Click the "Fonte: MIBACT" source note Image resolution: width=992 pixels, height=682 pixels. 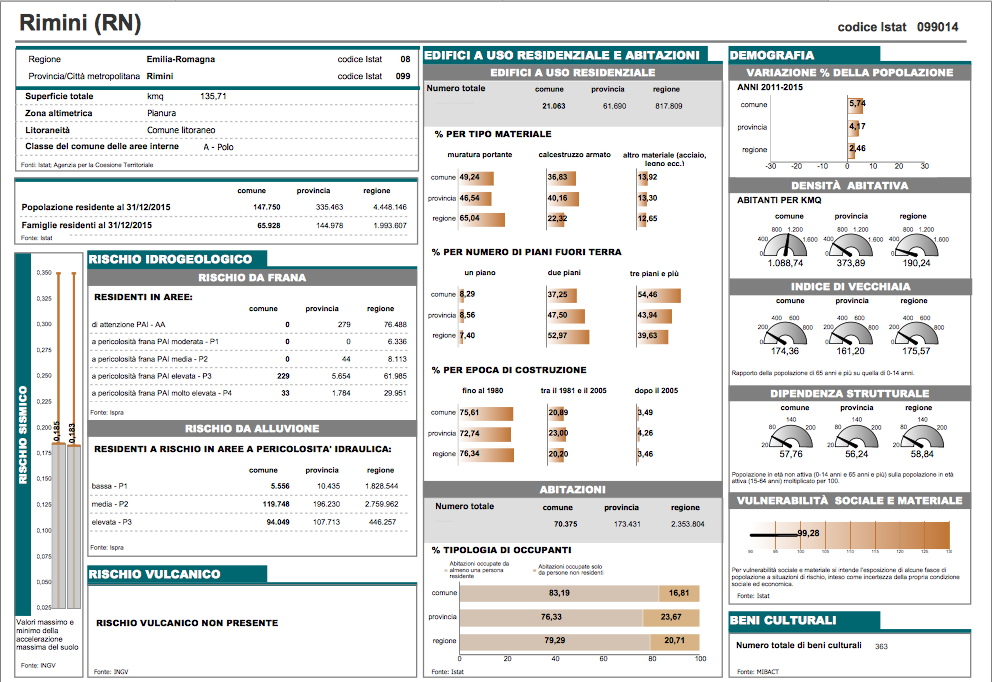click(757, 672)
